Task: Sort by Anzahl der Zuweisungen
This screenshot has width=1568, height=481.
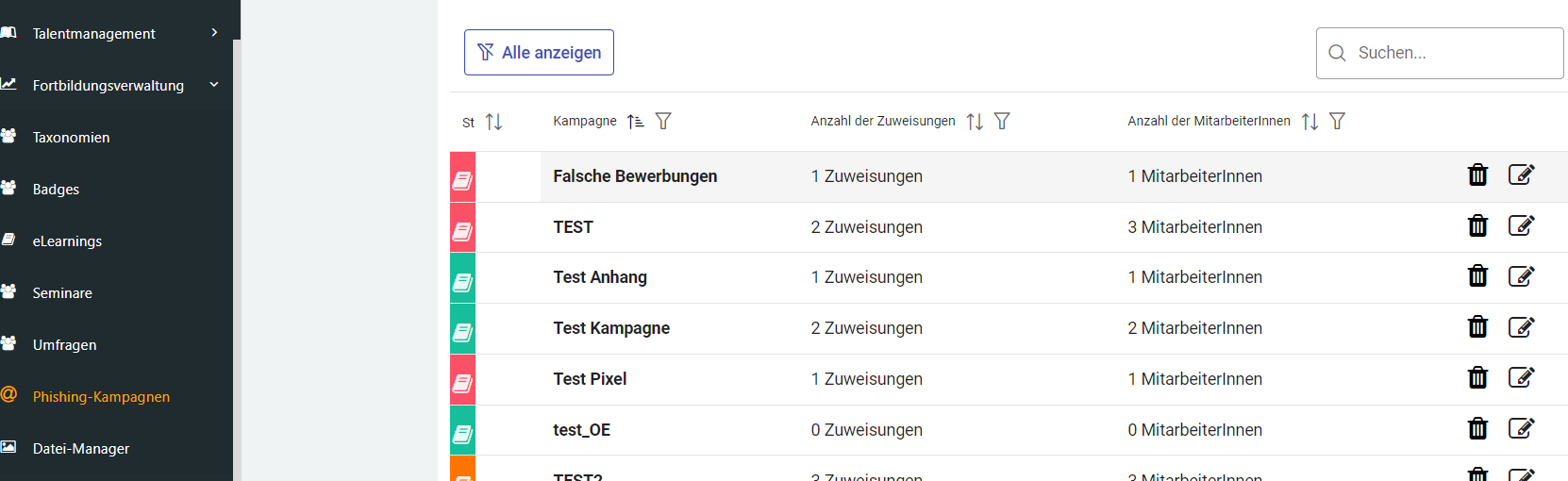Action: click(x=975, y=122)
